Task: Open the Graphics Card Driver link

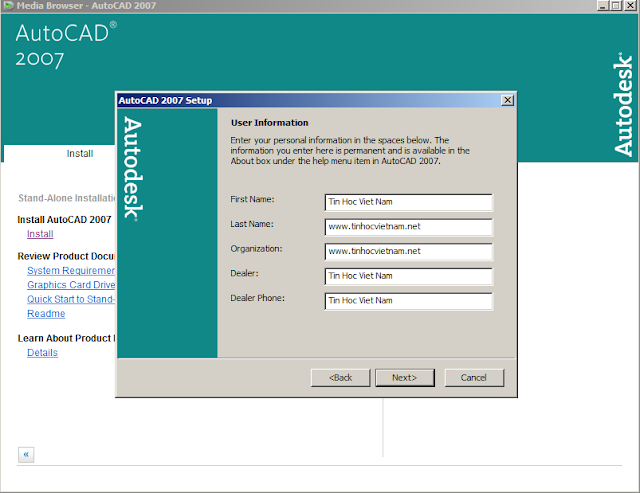Action: pyautogui.click(x=71, y=285)
